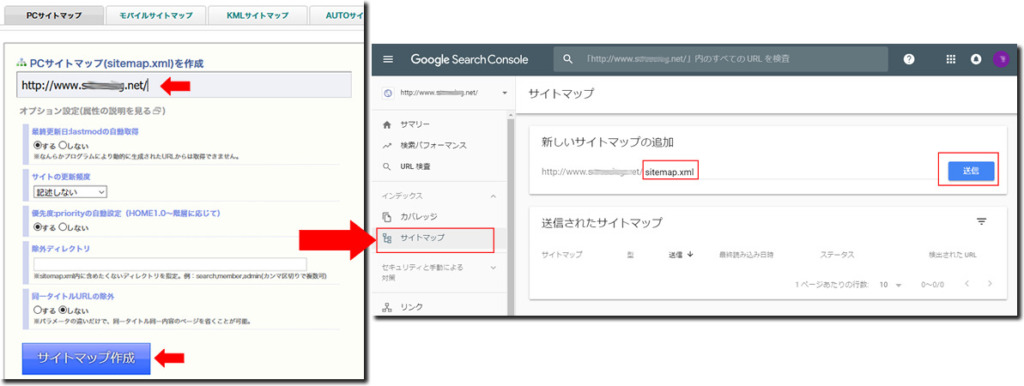Open the purple account avatar
The height and width of the screenshot is (386, 1024).
1000,59
